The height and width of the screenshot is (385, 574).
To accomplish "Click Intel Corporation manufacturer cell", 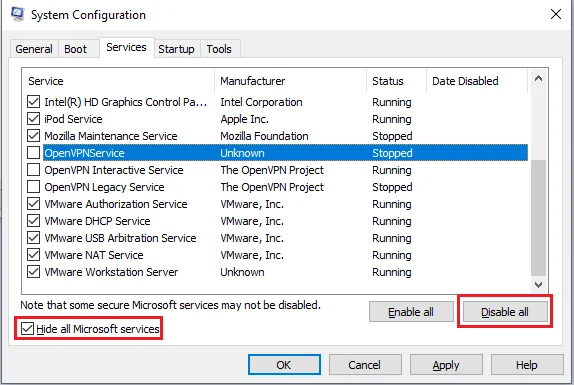I will pos(261,102).
